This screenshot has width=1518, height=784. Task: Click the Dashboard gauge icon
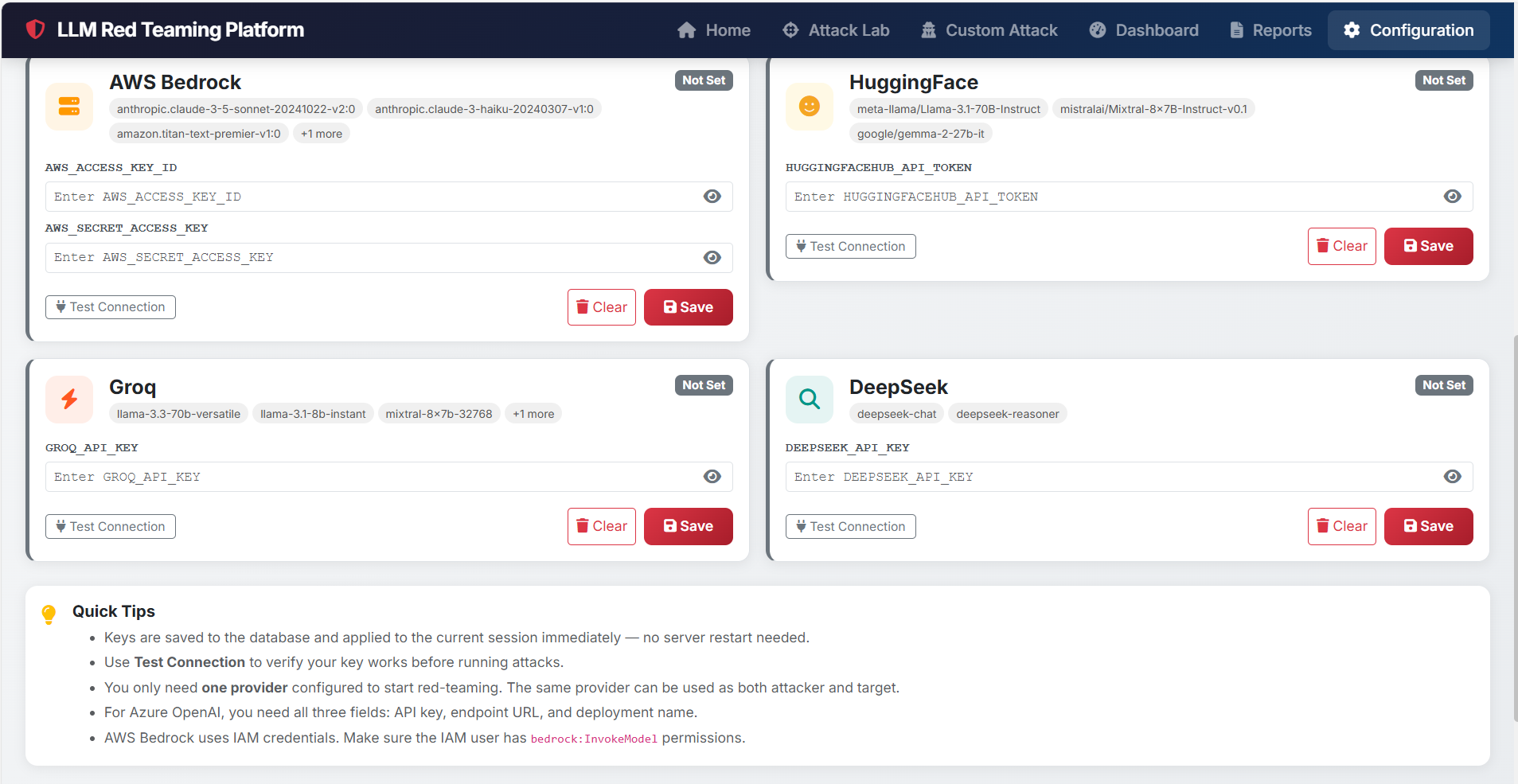pyautogui.click(x=1098, y=30)
